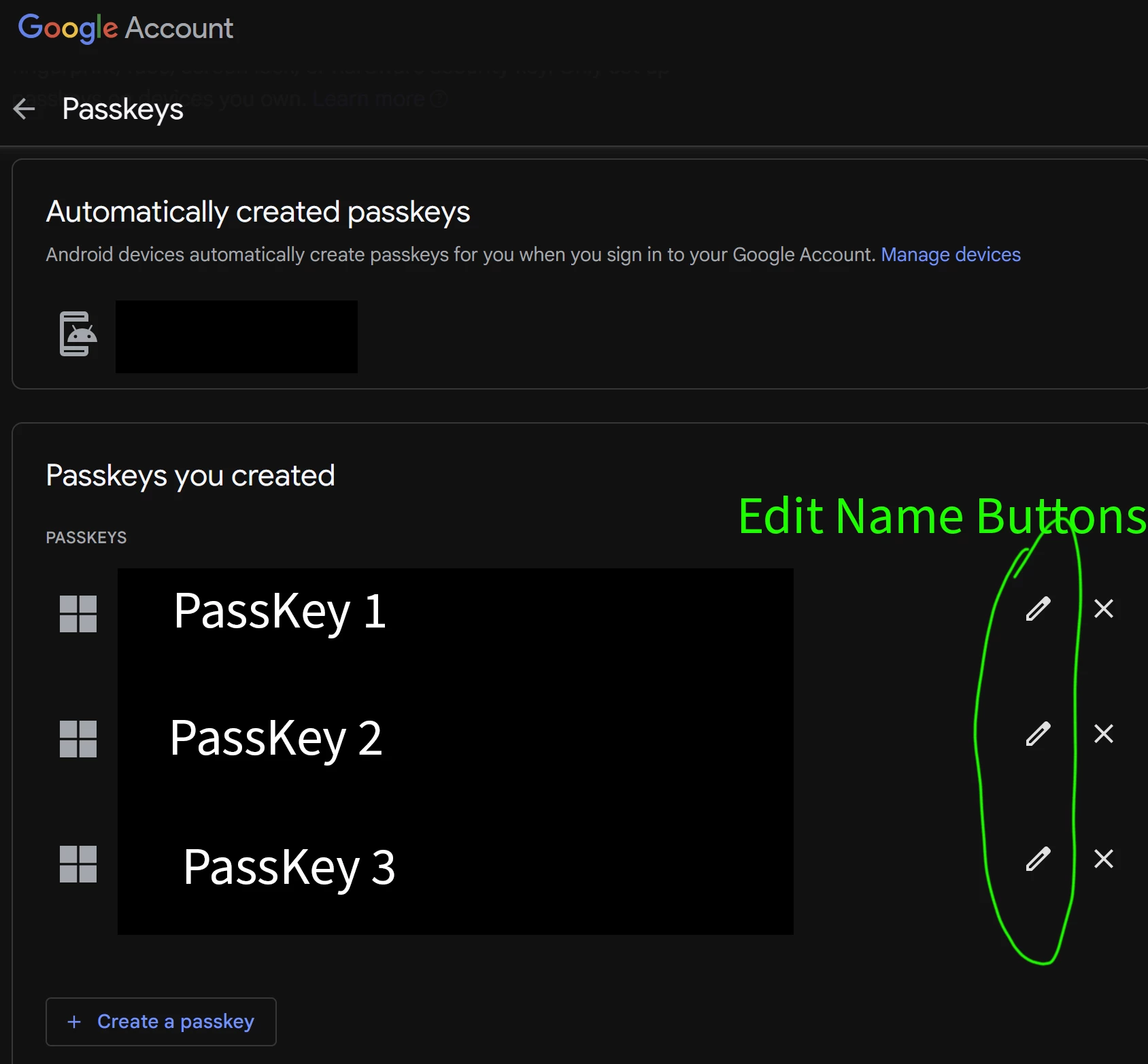Click the Passkeys you created heading
This screenshot has height=1064, width=1148.
pyautogui.click(x=190, y=475)
